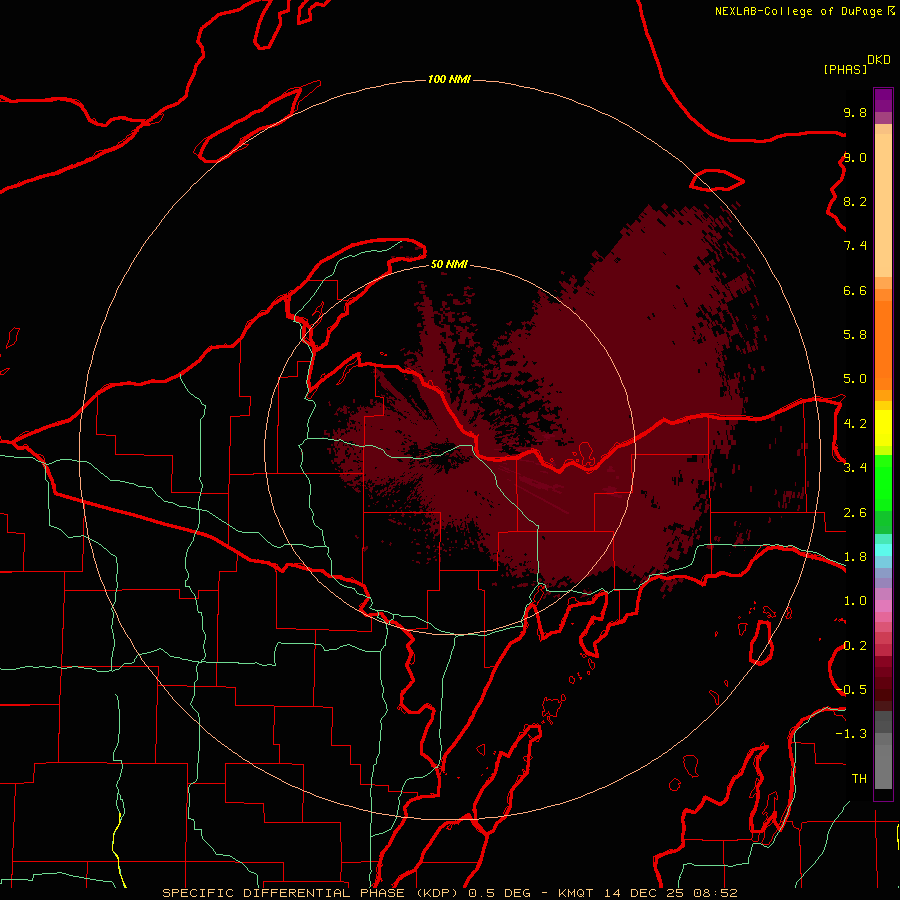Click the TH threshold label on scale
The height and width of the screenshot is (900, 900).
(x=859, y=779)
